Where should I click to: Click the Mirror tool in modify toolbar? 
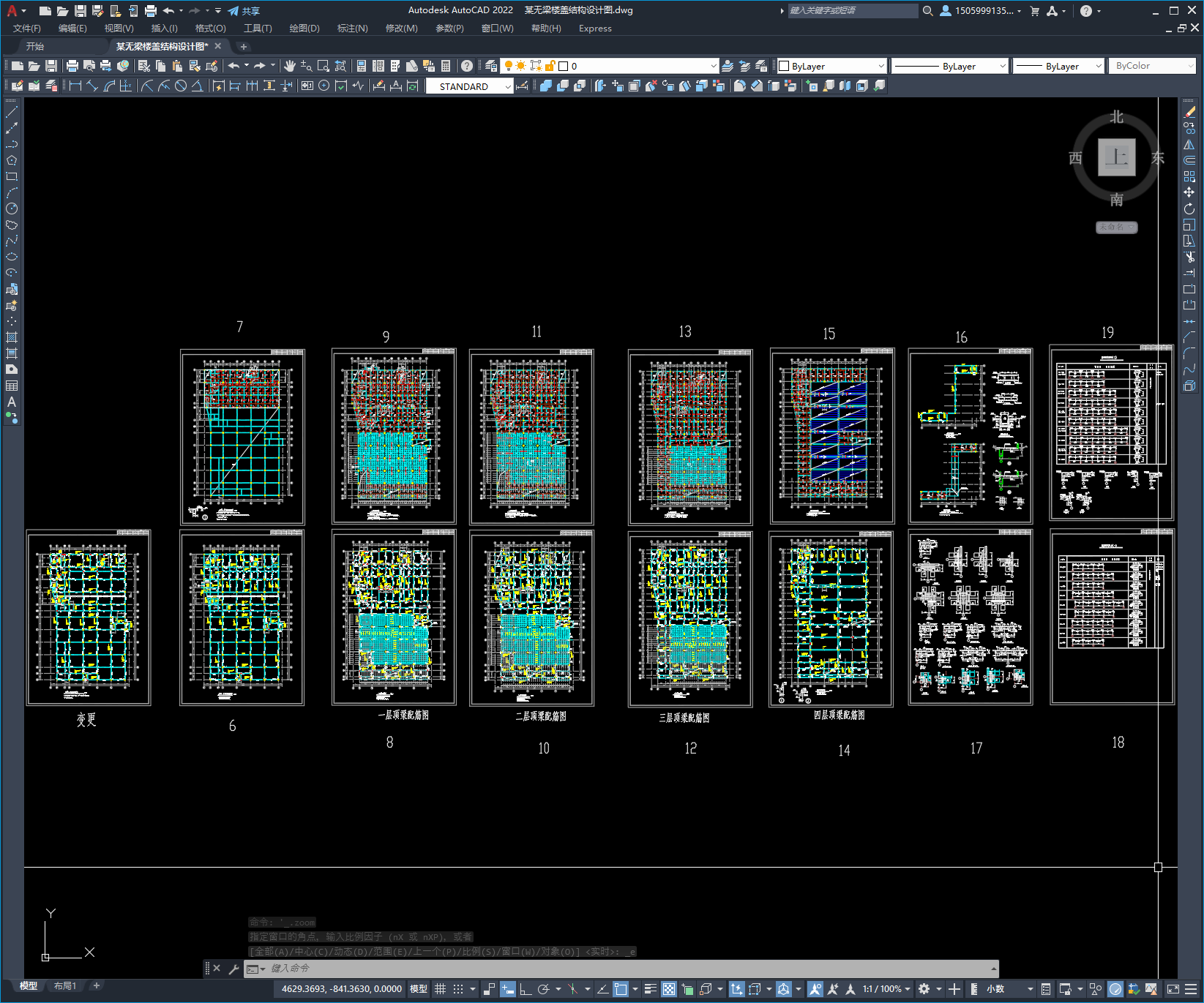[x=1189, y=144]
